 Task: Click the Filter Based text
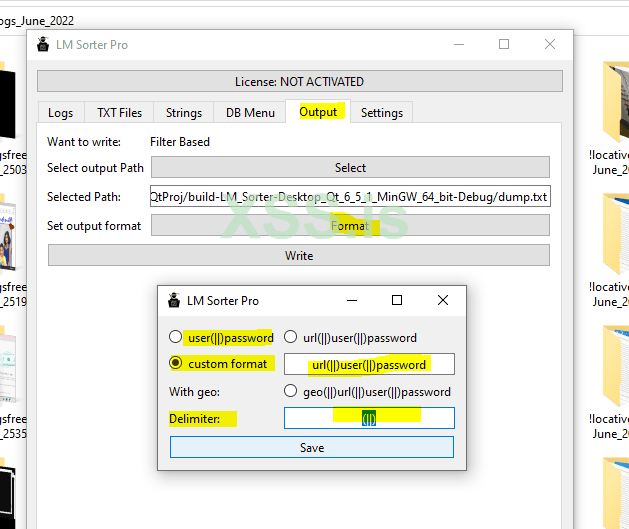(180, 142)
